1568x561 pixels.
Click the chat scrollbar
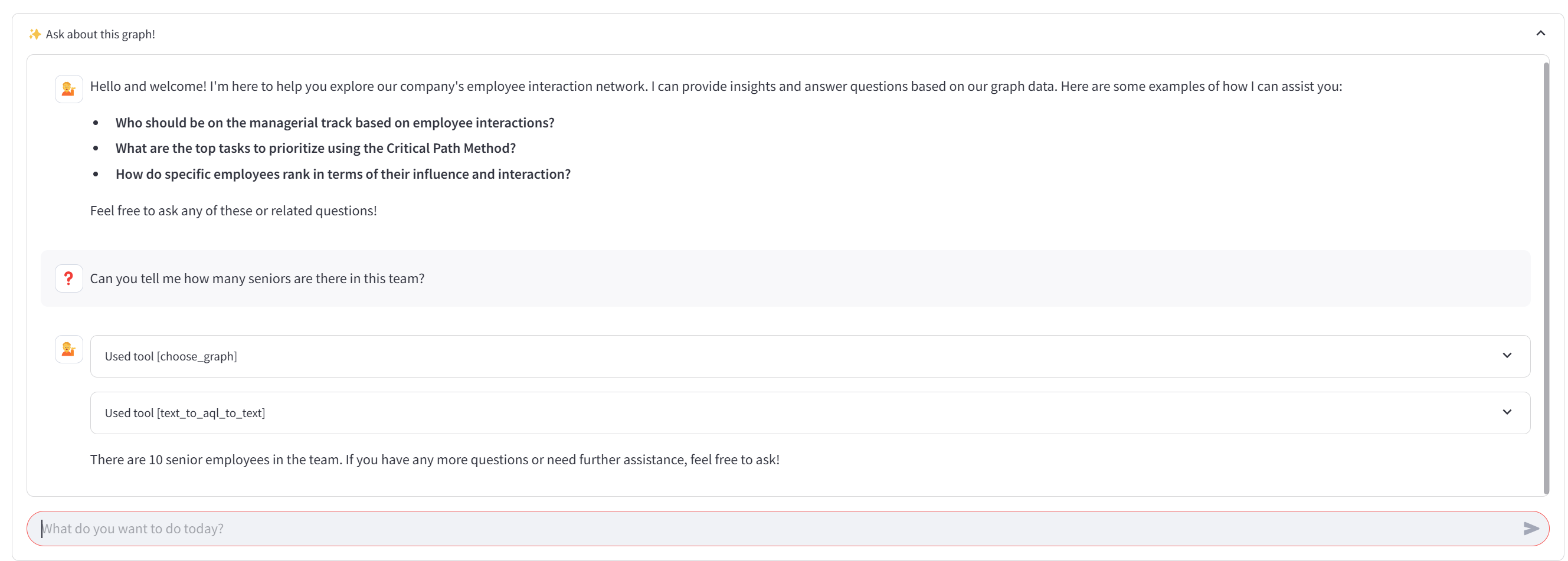point(1546,274)
